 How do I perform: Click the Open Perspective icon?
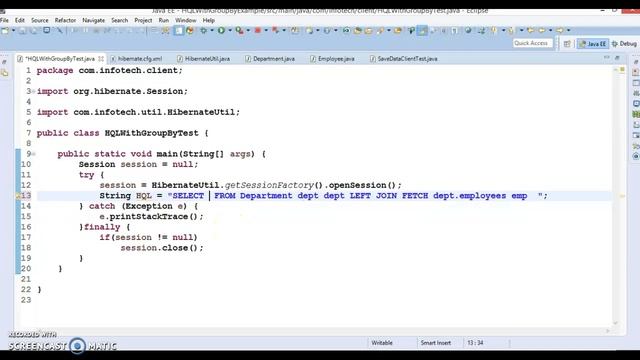[x=567, y=44]
